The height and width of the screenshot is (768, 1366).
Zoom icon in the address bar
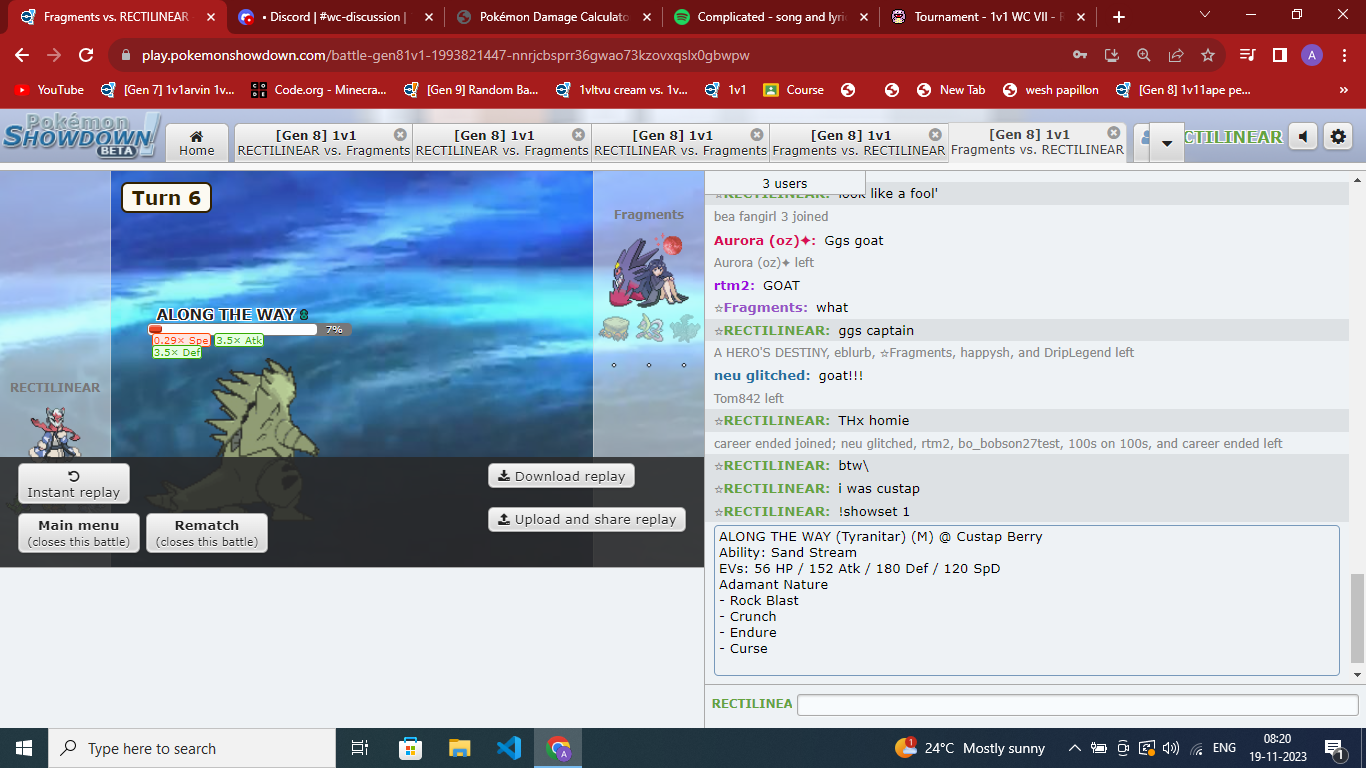(1144, 55)
